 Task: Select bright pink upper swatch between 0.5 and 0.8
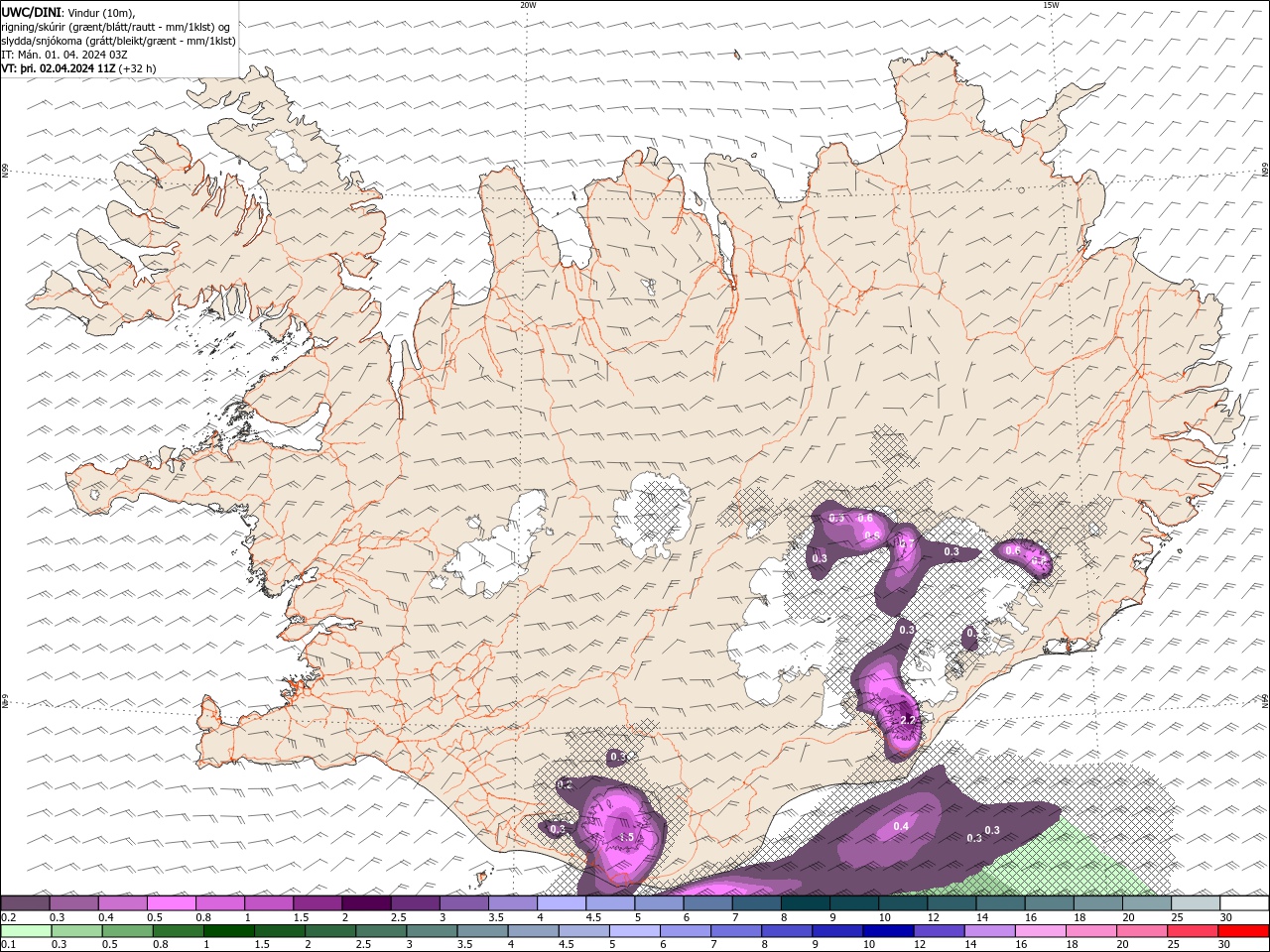pos(172,903)
